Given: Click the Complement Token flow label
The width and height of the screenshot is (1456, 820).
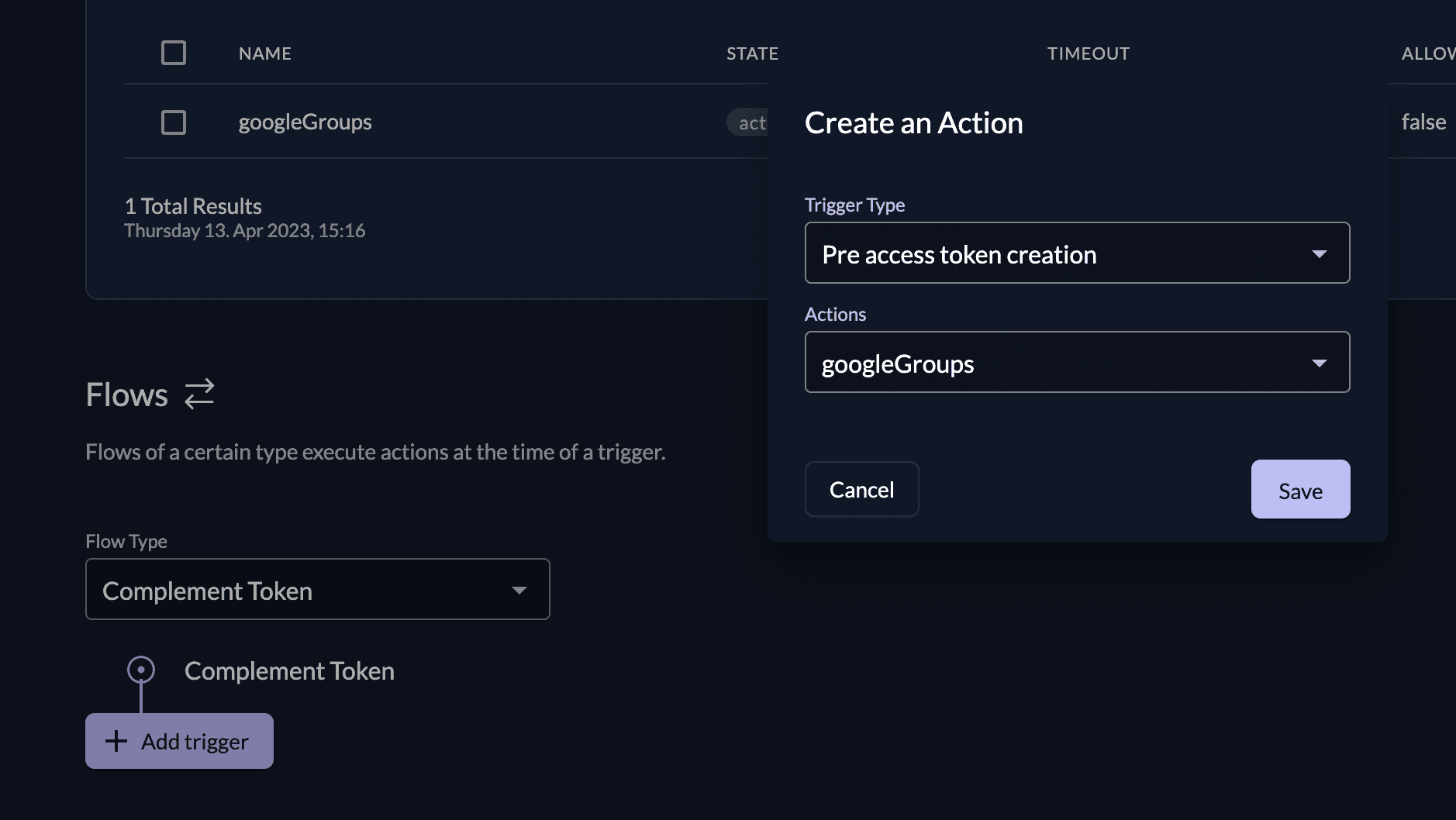Looking at the screenshot, I should pyautogui.click(x=289, y=670).
